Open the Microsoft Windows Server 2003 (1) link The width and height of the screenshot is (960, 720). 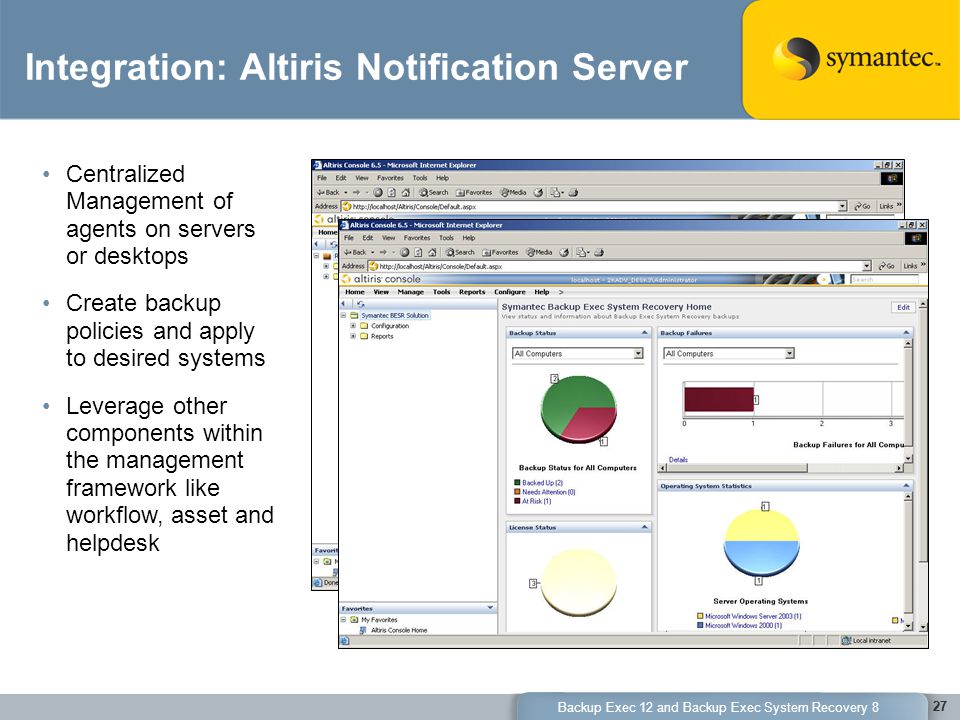tap(753, 617)
